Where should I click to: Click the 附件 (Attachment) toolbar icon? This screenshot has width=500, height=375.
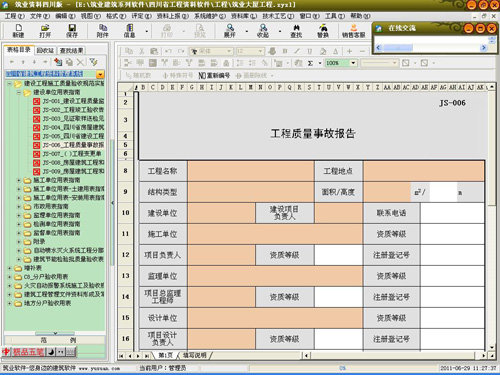click(x=103, y=31)
